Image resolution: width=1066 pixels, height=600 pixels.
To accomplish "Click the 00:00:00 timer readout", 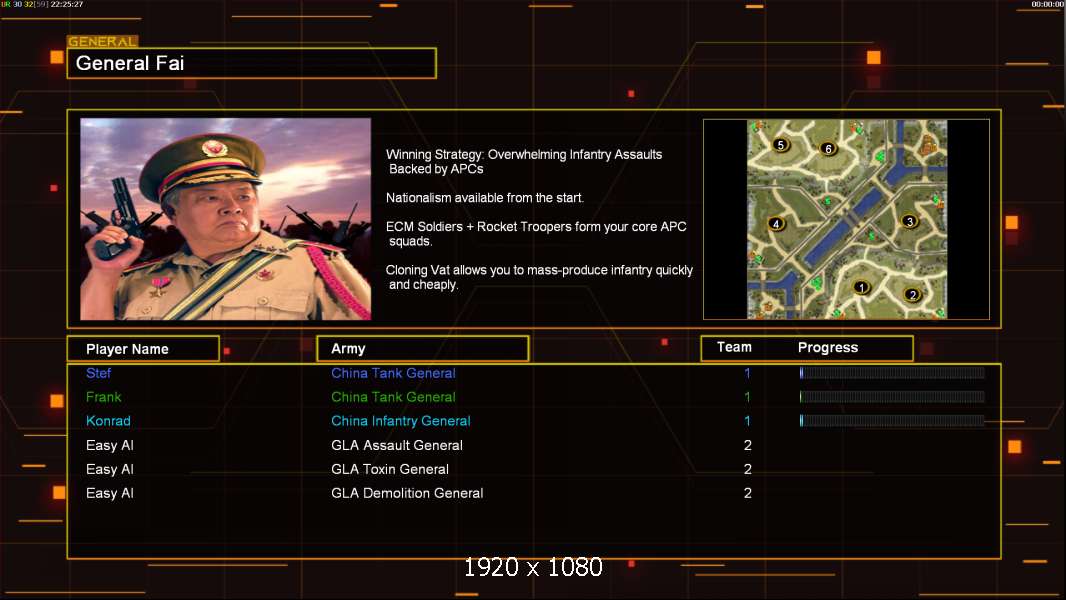I will [1048, 4].
